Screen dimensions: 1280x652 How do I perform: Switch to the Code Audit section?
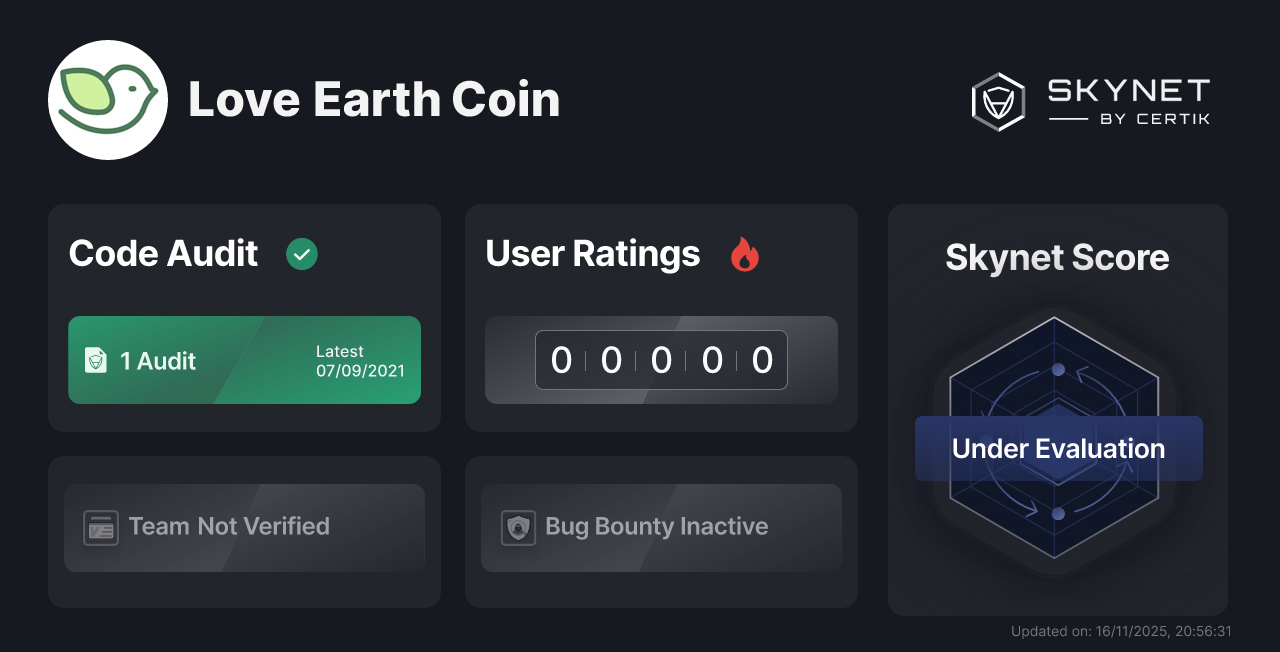(x=163, y=254)
